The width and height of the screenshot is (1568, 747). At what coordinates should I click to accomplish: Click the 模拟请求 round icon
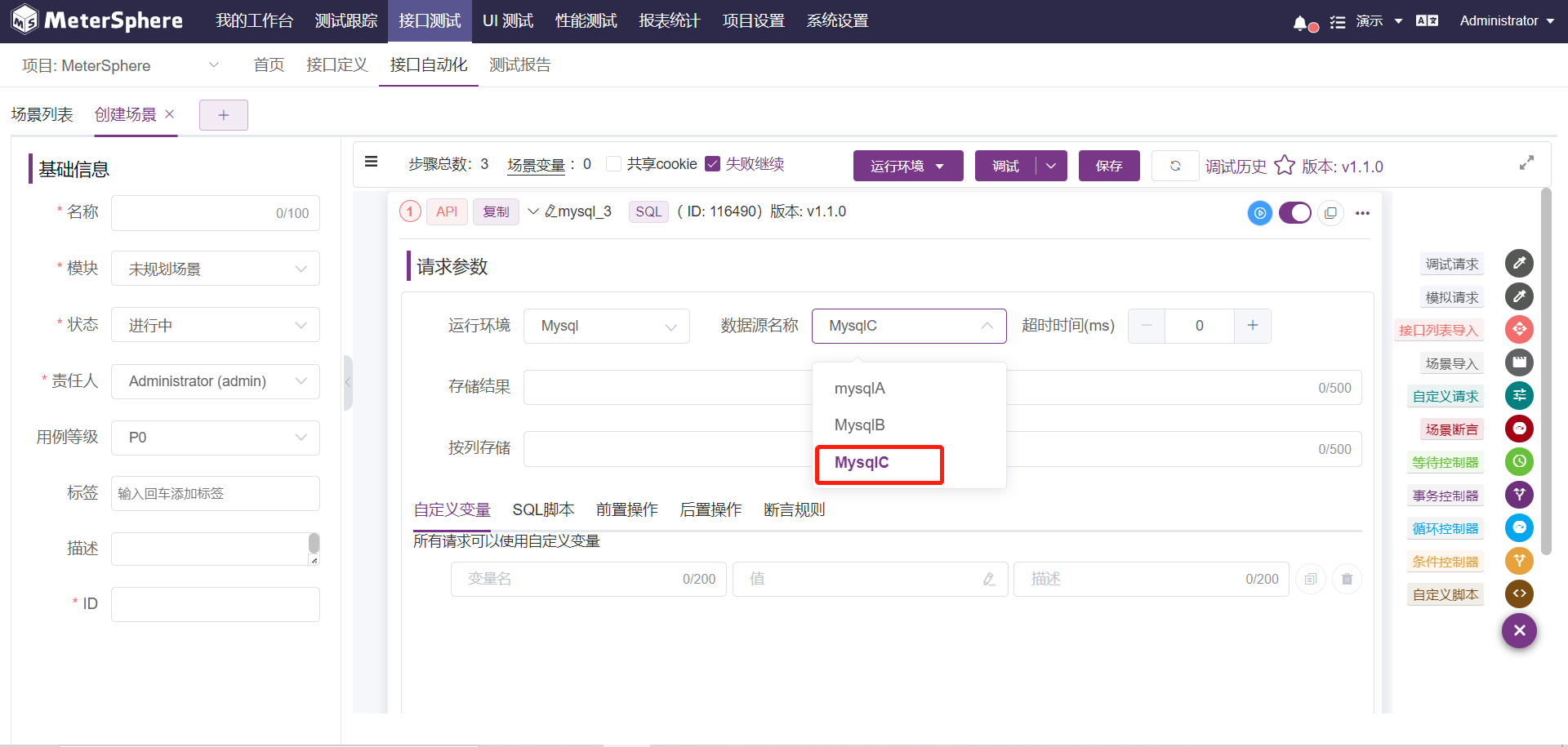tap(1519, 296)
